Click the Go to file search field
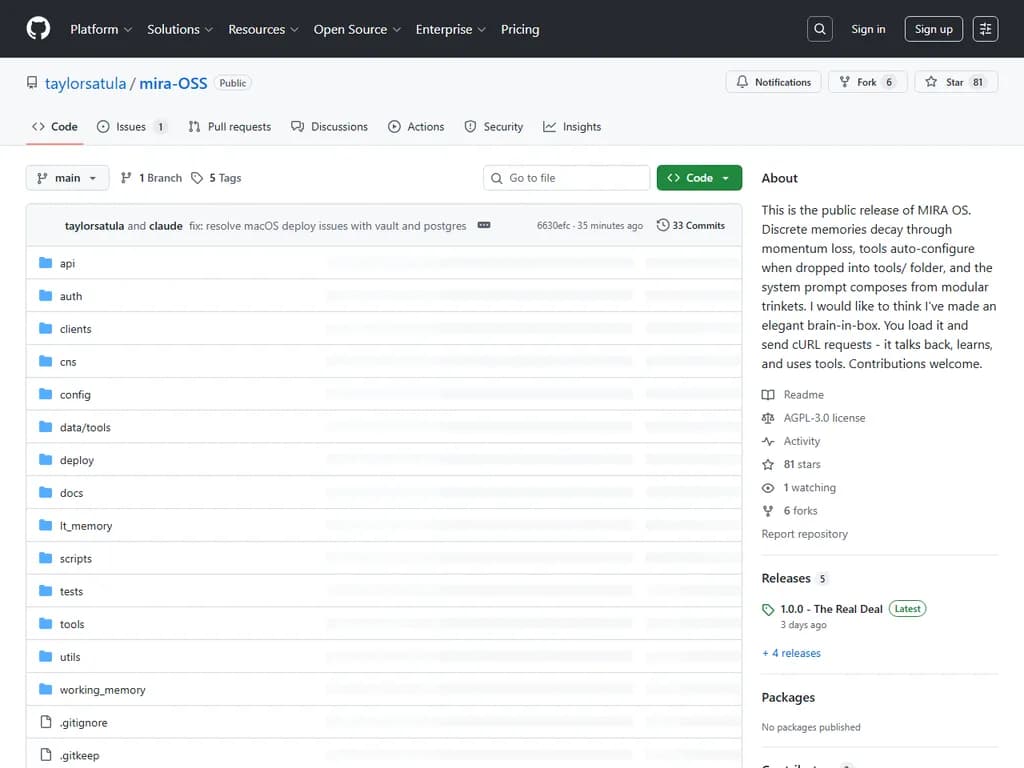 pos(567,178)
